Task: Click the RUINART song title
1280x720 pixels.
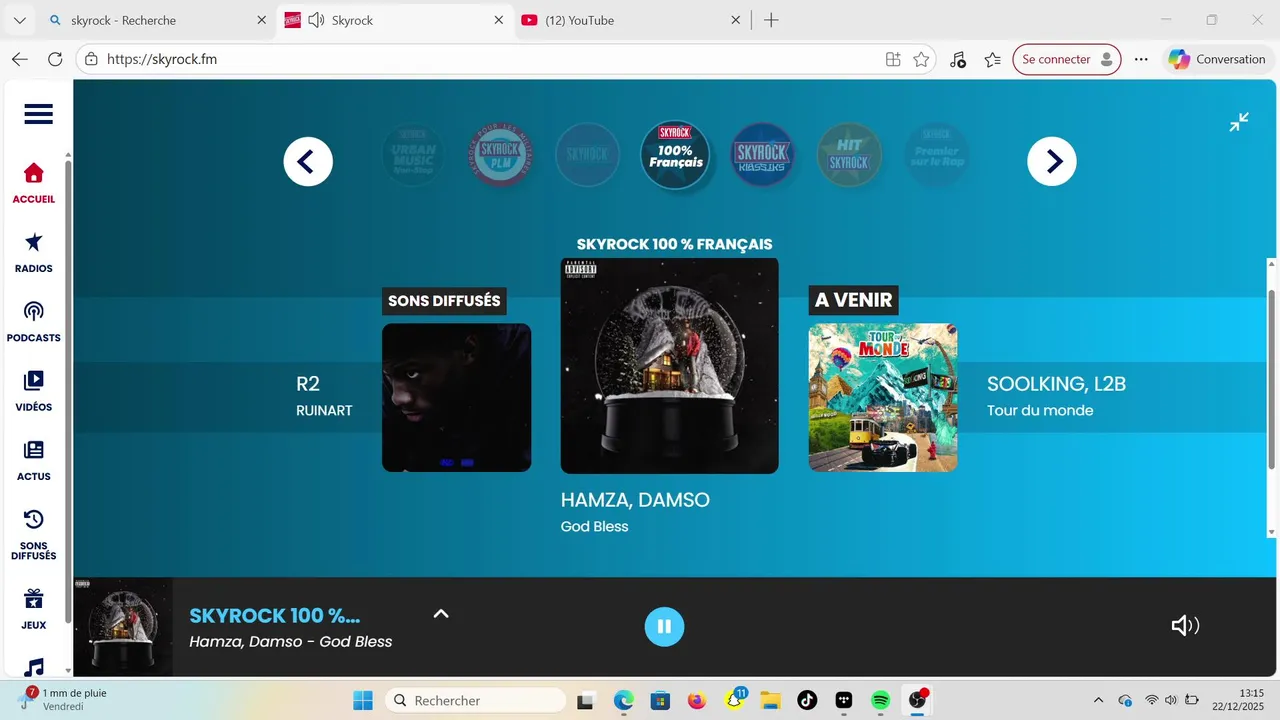Action: (x=324, y=410)
